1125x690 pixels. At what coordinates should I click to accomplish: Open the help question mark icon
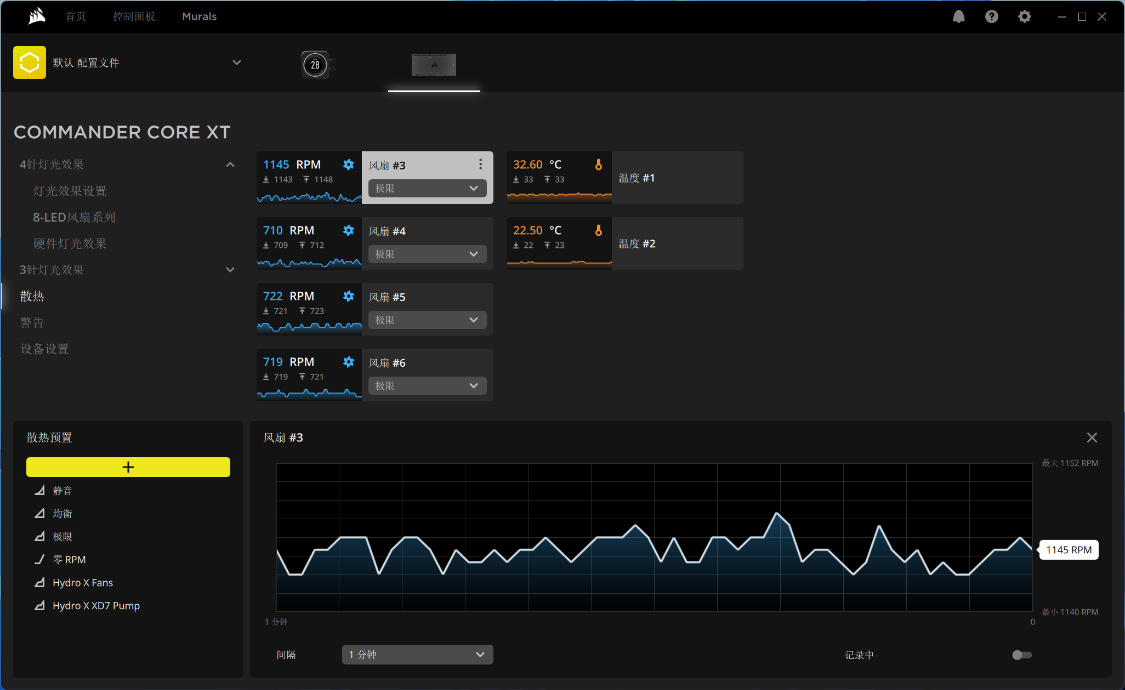[x=992, y=16]
